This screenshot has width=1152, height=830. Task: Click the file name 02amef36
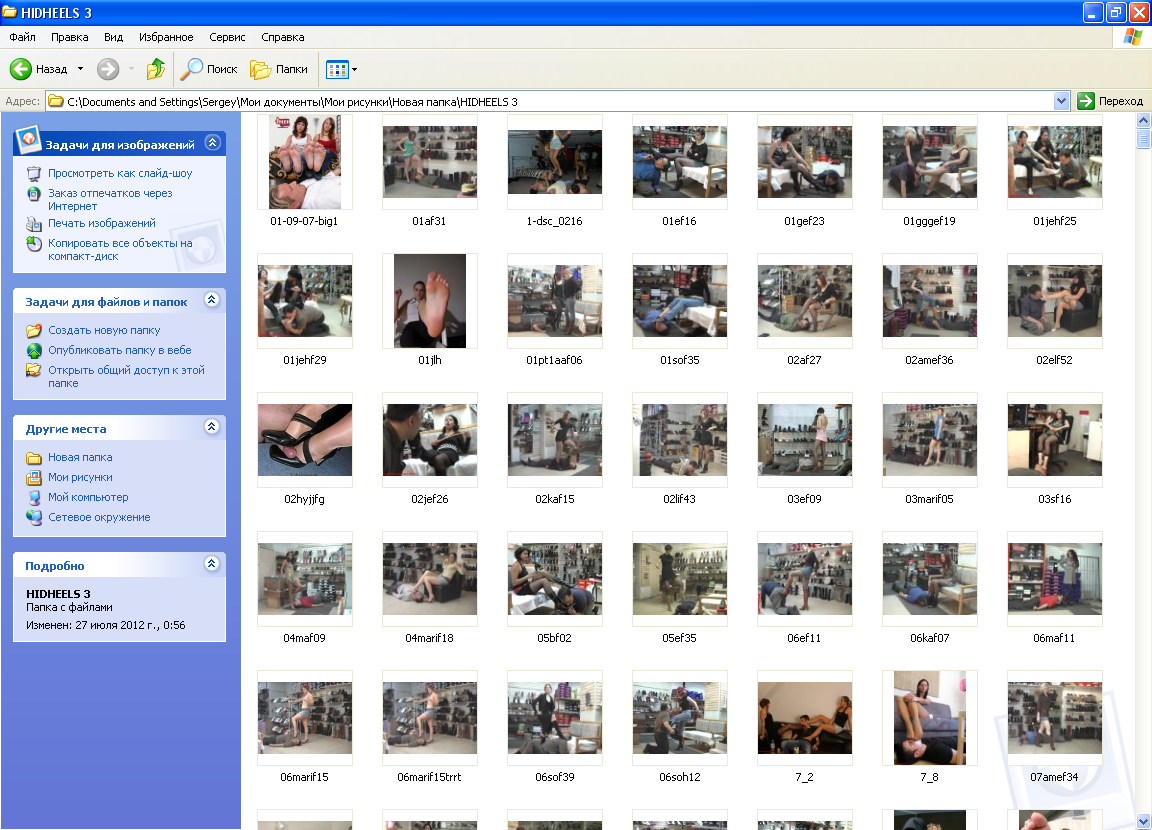(x=929, y=360)
